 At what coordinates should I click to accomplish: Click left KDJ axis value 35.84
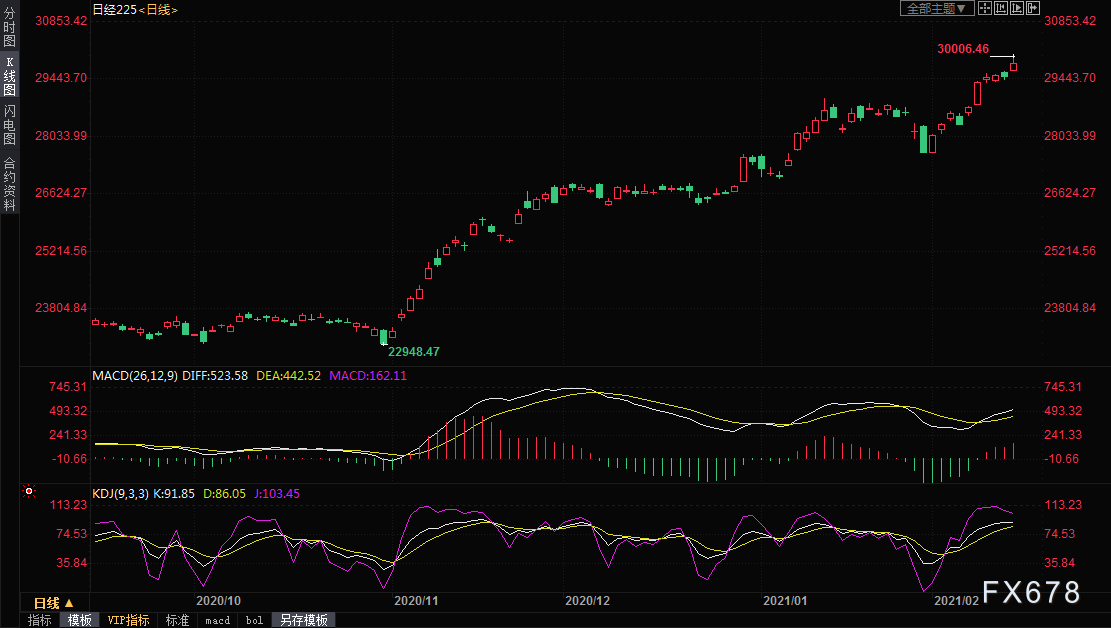(x=72, y=563)
